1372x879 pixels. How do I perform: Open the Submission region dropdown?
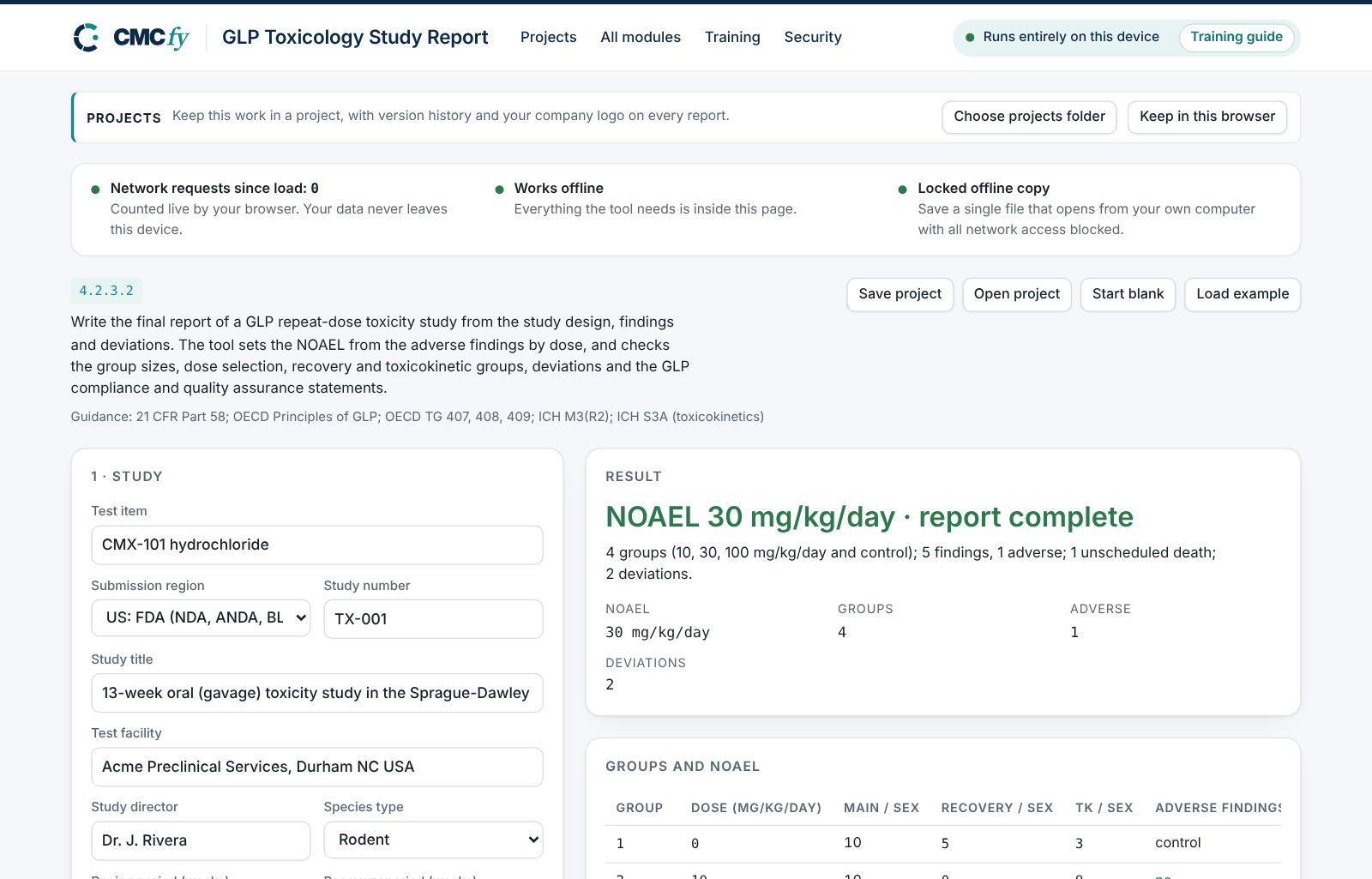click(201, 617)
